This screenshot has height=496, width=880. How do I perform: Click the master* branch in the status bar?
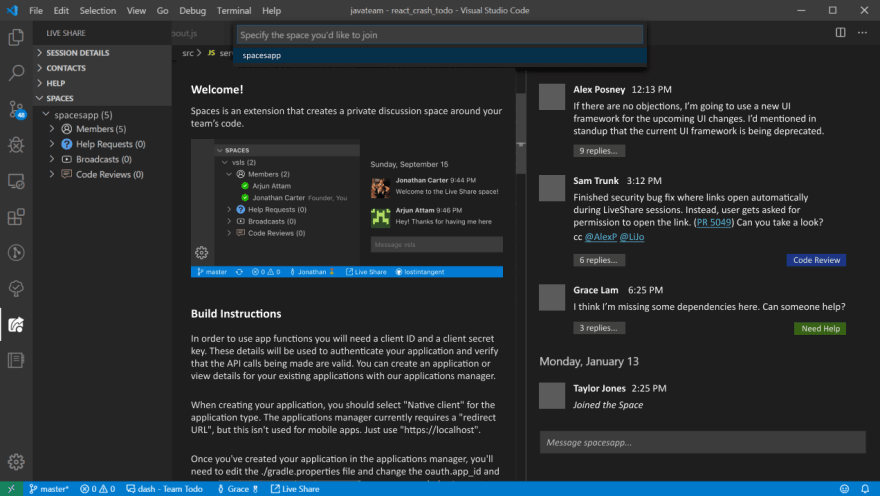[x=49, y=489]
